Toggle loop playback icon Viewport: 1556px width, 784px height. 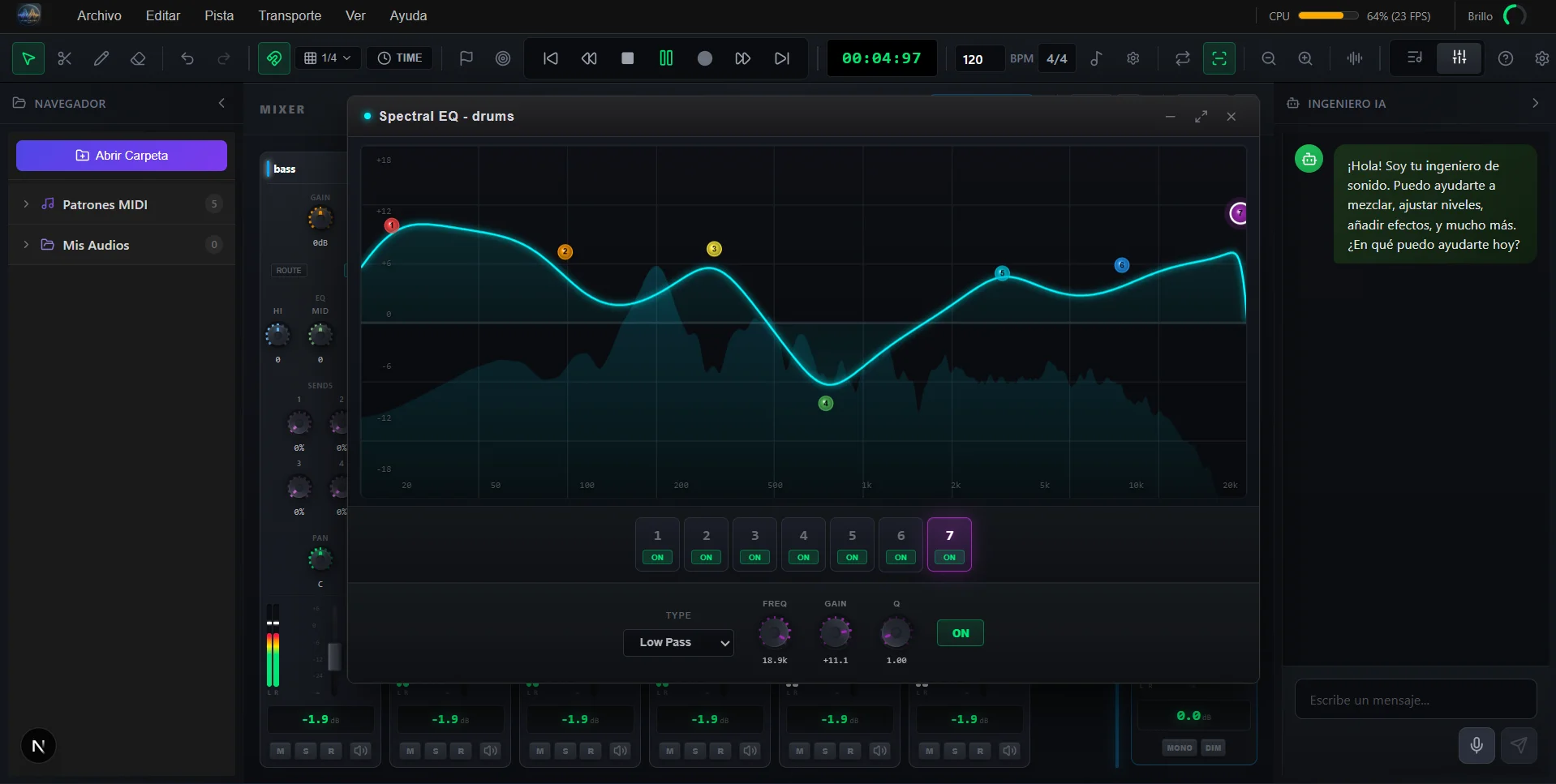[x=1182, y=58]
